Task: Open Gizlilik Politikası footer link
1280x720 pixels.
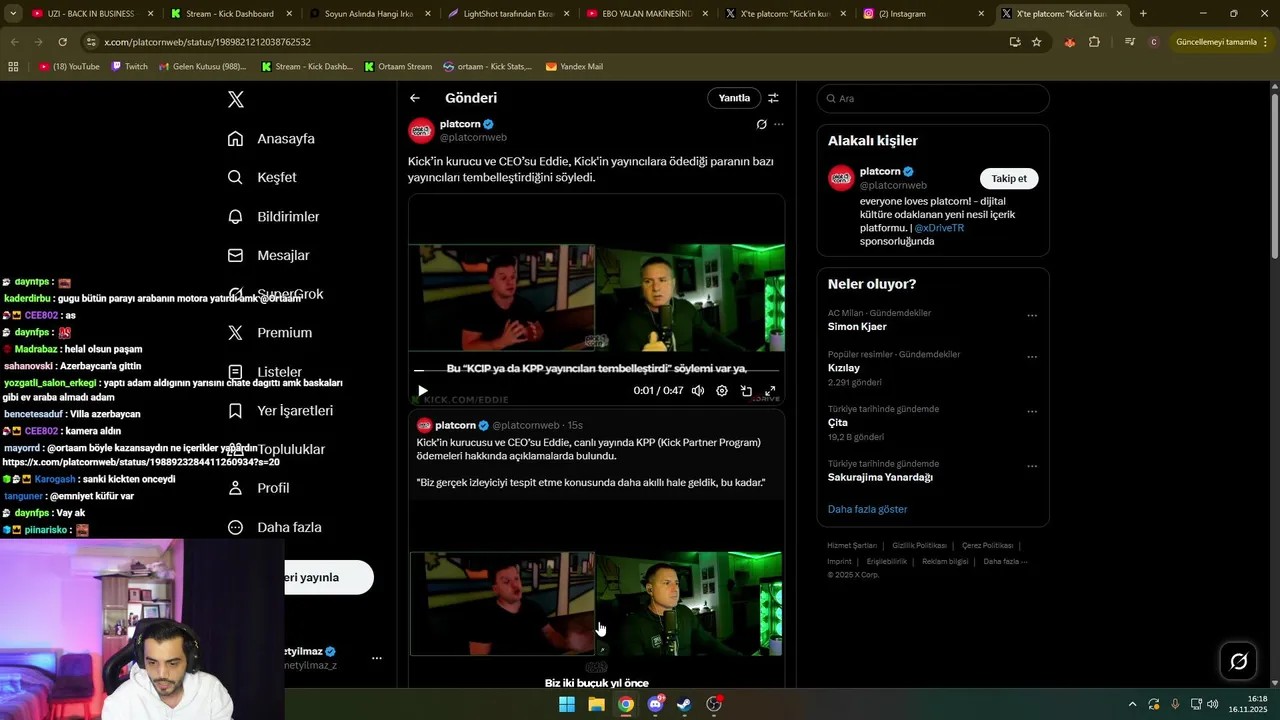Action: coord(919,546)
